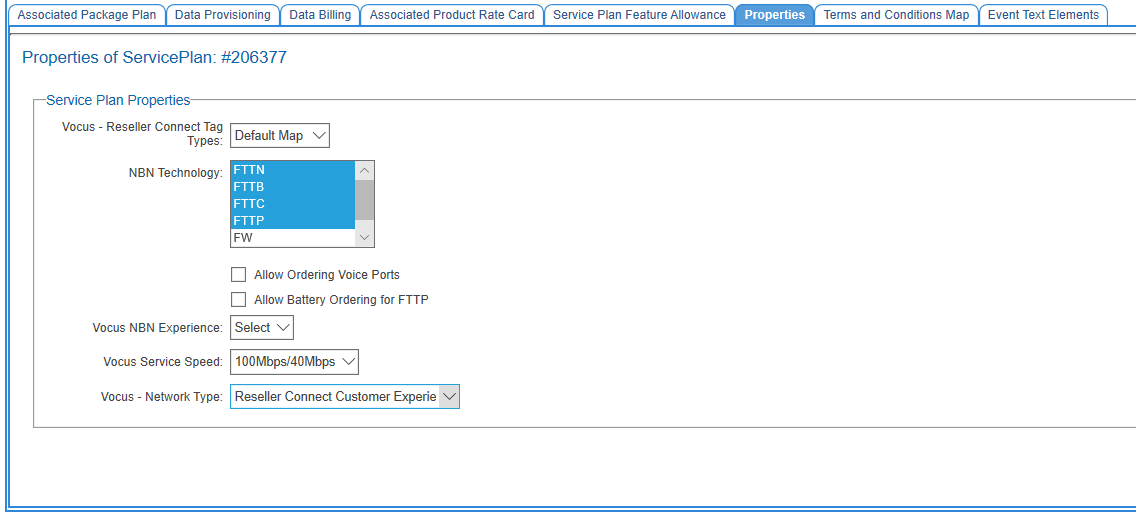This screenshot has width=1136, height=517.
Task: Select FTTN in NBN Technology list
Action: pyautogui.click(x=292, y=170)
